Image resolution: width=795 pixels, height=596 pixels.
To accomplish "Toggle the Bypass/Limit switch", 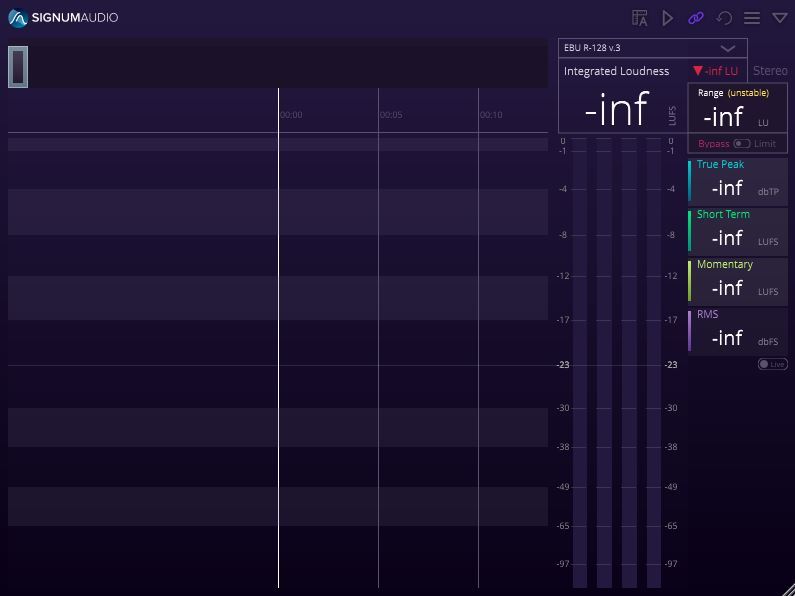I will [x=741, y=144].
